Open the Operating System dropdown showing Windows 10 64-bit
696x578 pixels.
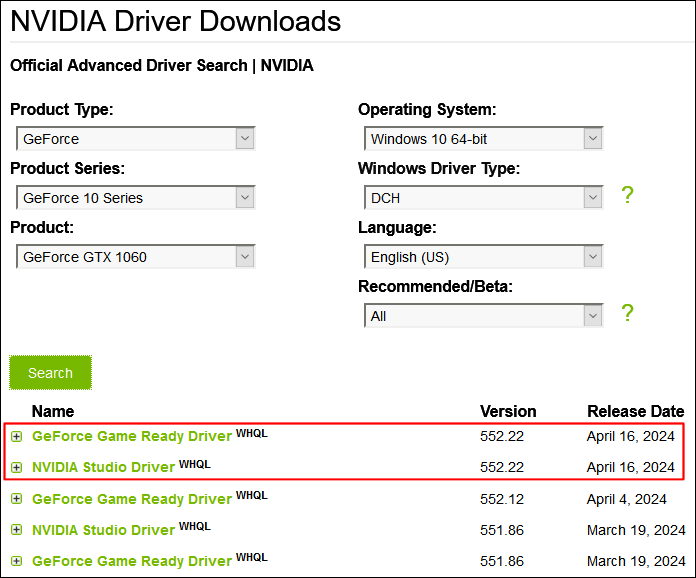pos(484,139)
